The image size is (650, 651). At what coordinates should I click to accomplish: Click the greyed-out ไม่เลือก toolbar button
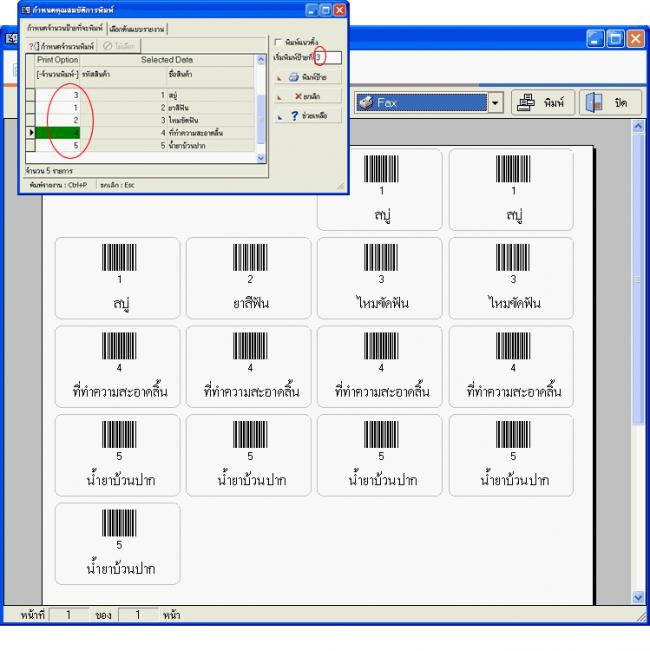point(120,46)
